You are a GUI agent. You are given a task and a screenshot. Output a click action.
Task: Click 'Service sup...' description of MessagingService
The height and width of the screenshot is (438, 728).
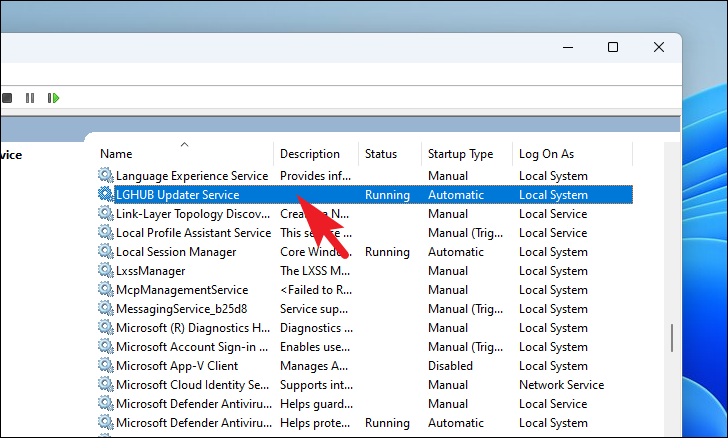point(314,309)
